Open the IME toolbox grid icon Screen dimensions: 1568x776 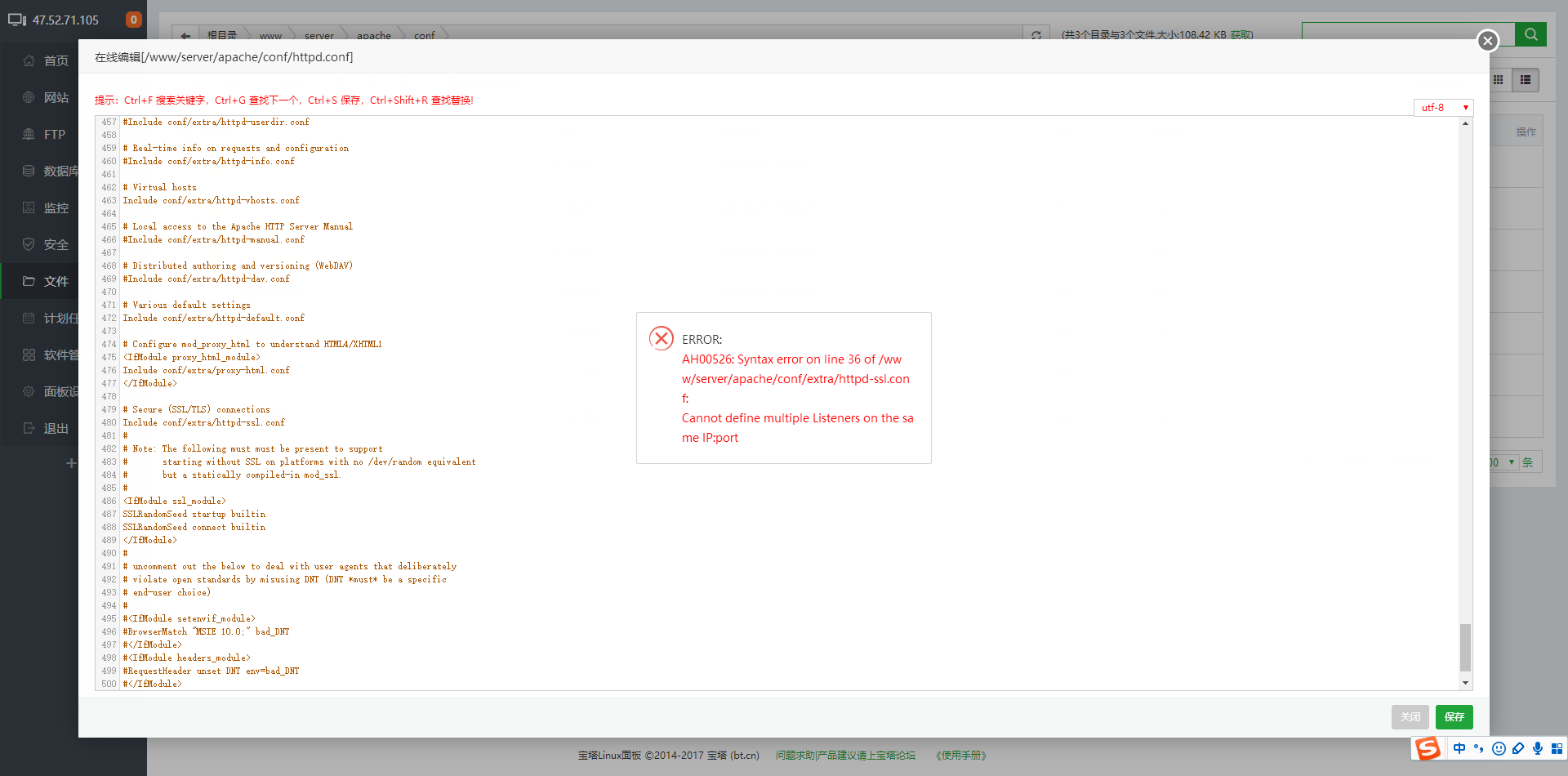pyautogui.click(x=1557, y=748)
